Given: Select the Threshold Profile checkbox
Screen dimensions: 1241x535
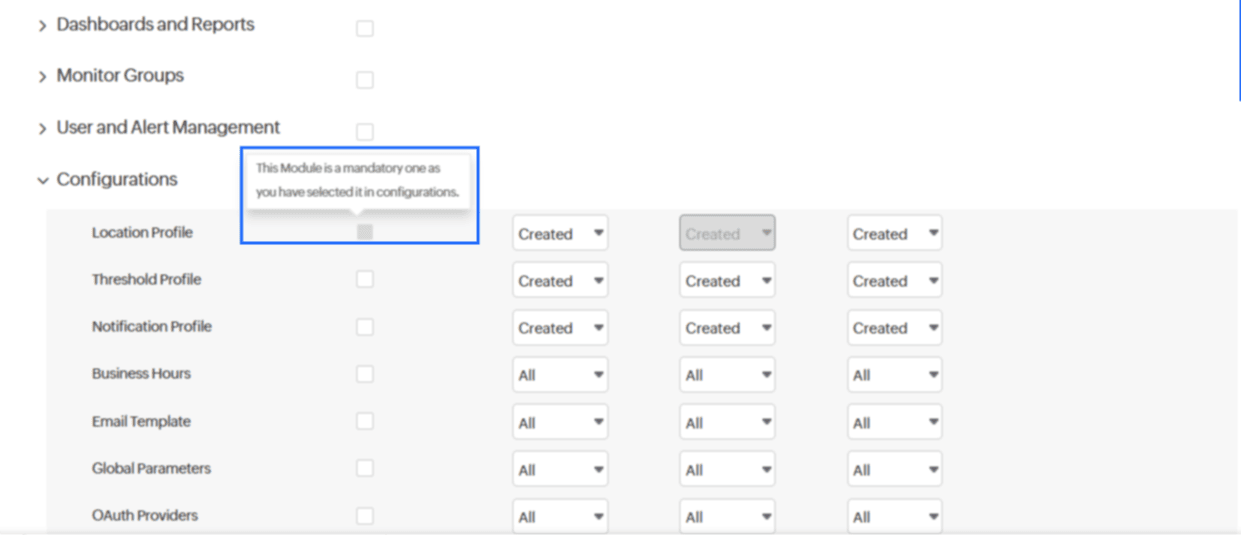Looking at the screenshot, I should click(365, 279).
